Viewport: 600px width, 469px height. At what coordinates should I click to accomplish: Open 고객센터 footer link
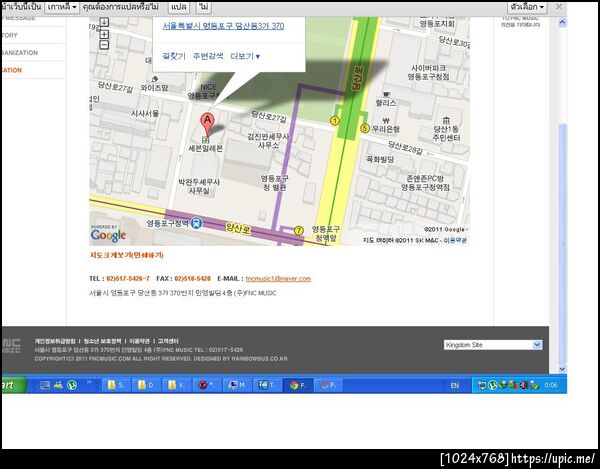coord(168,341)
